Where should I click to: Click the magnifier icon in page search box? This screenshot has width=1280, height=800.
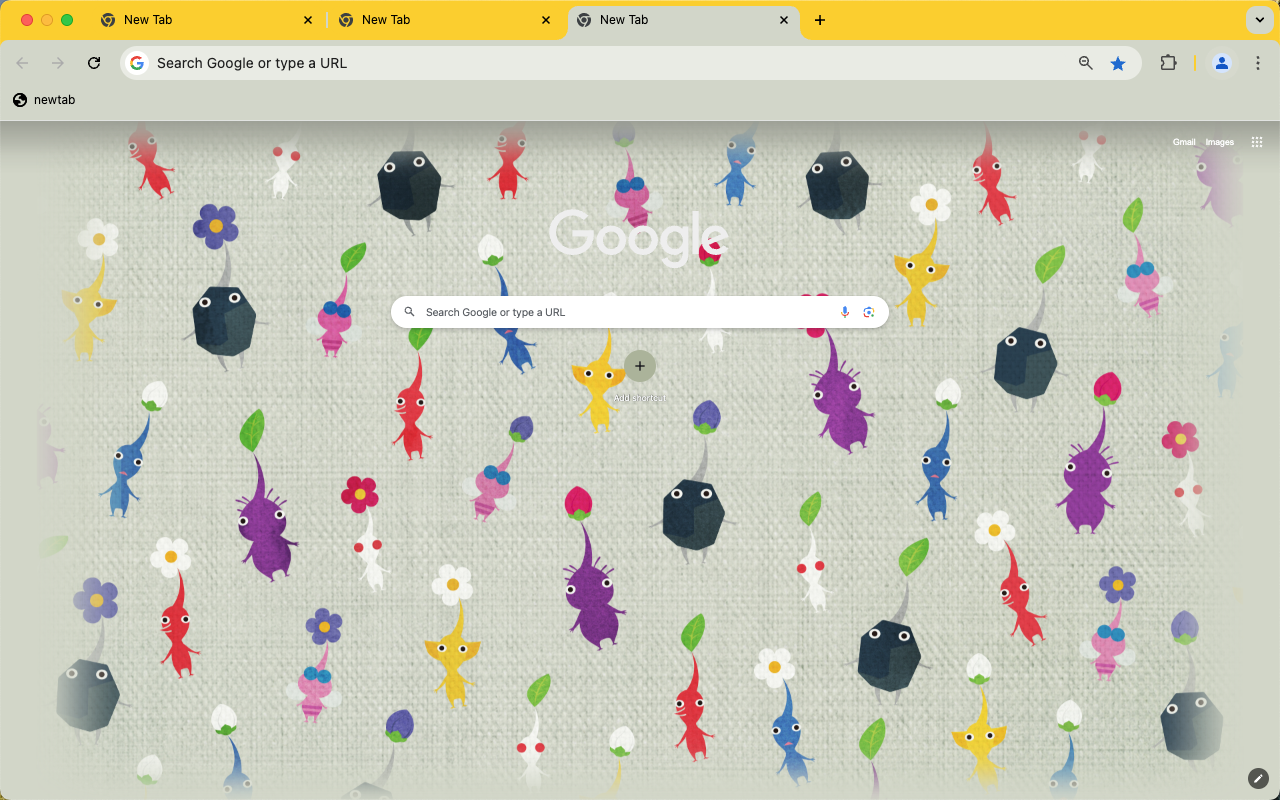coord(409,312)
